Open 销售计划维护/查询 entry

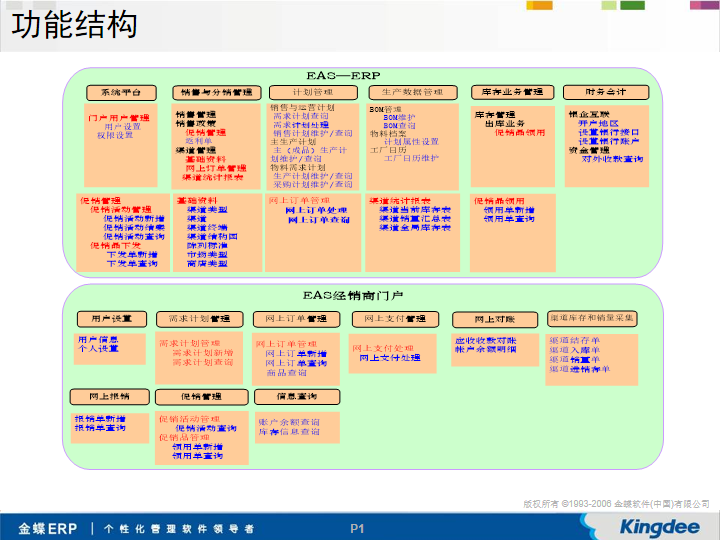click(x=313, y=133)
